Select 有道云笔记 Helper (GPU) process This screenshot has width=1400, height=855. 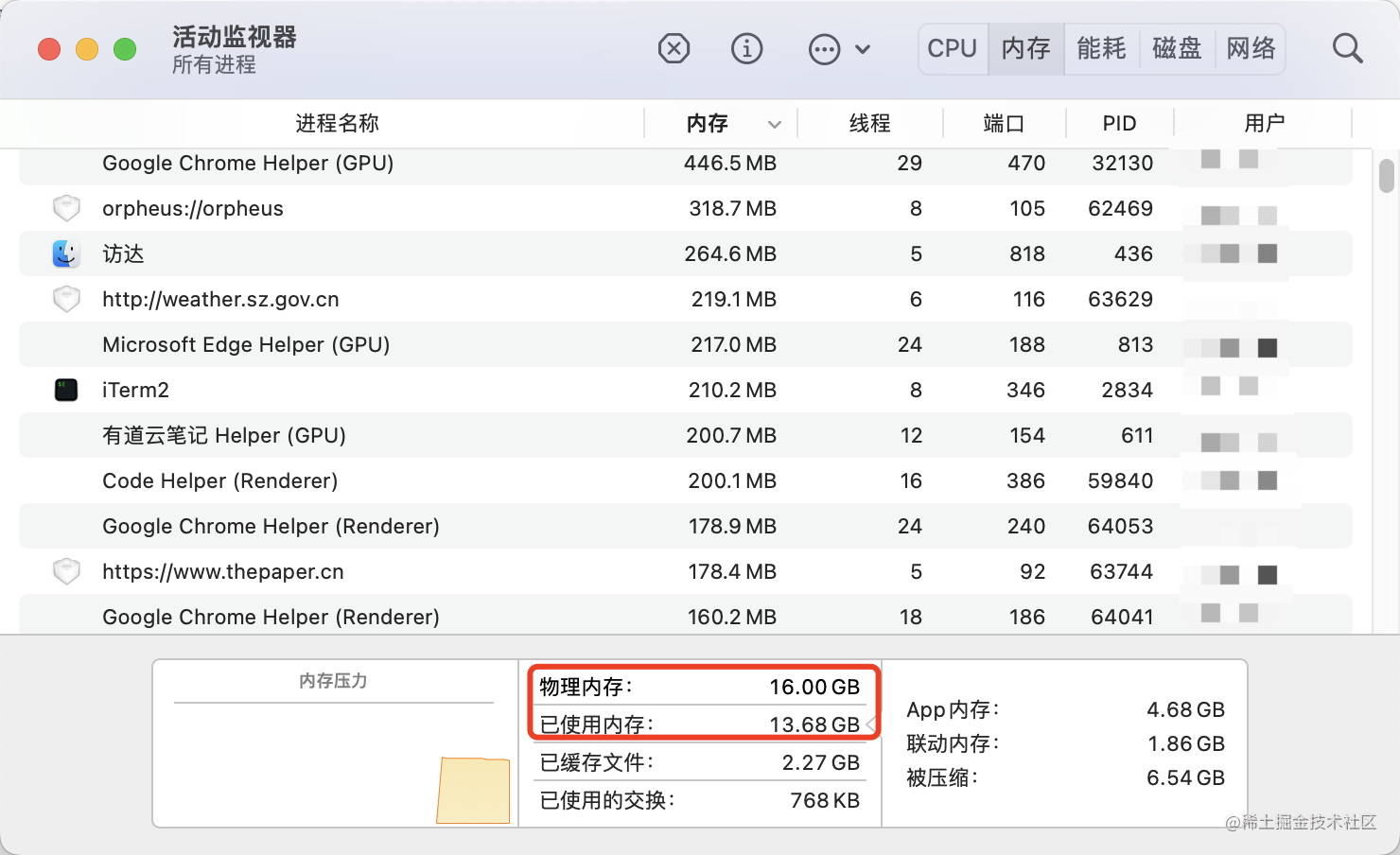224,435
